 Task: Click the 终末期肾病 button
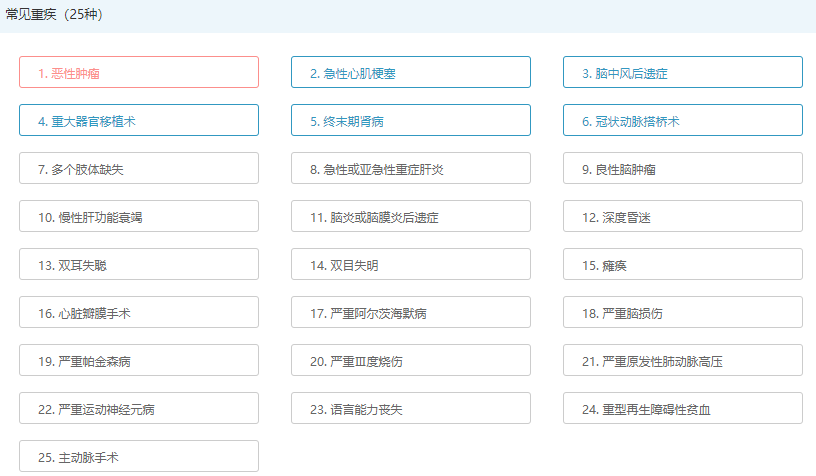[x=410, y=121]
